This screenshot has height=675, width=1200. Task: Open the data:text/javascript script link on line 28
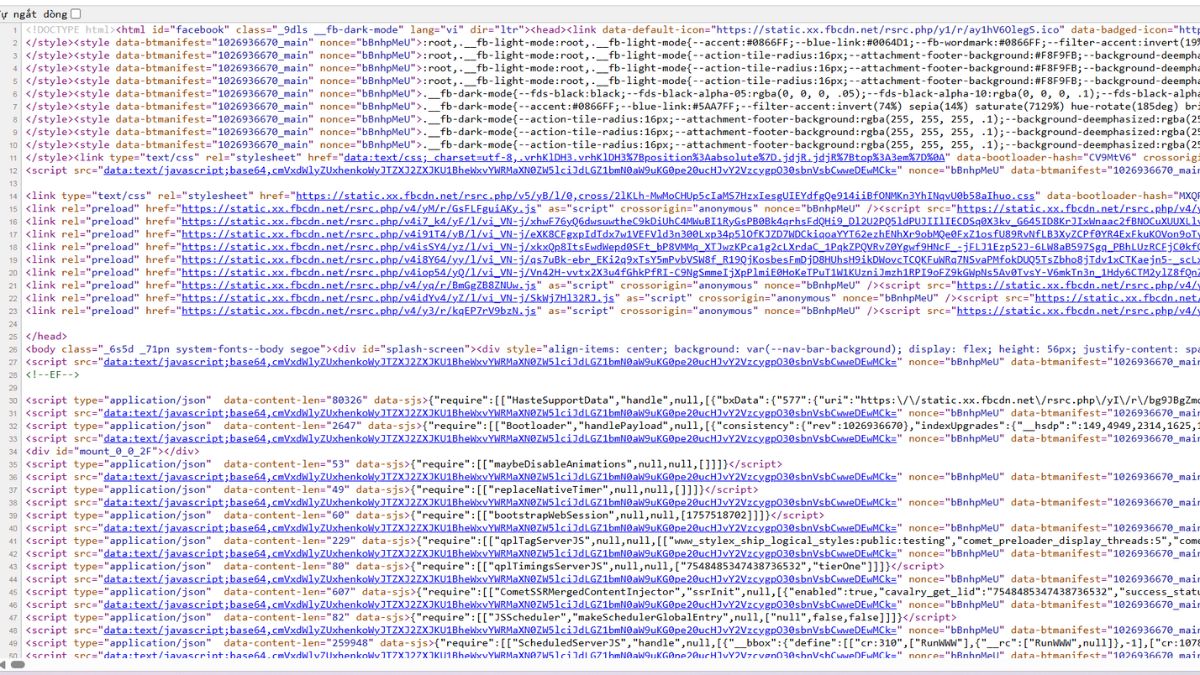click(500, 362)
